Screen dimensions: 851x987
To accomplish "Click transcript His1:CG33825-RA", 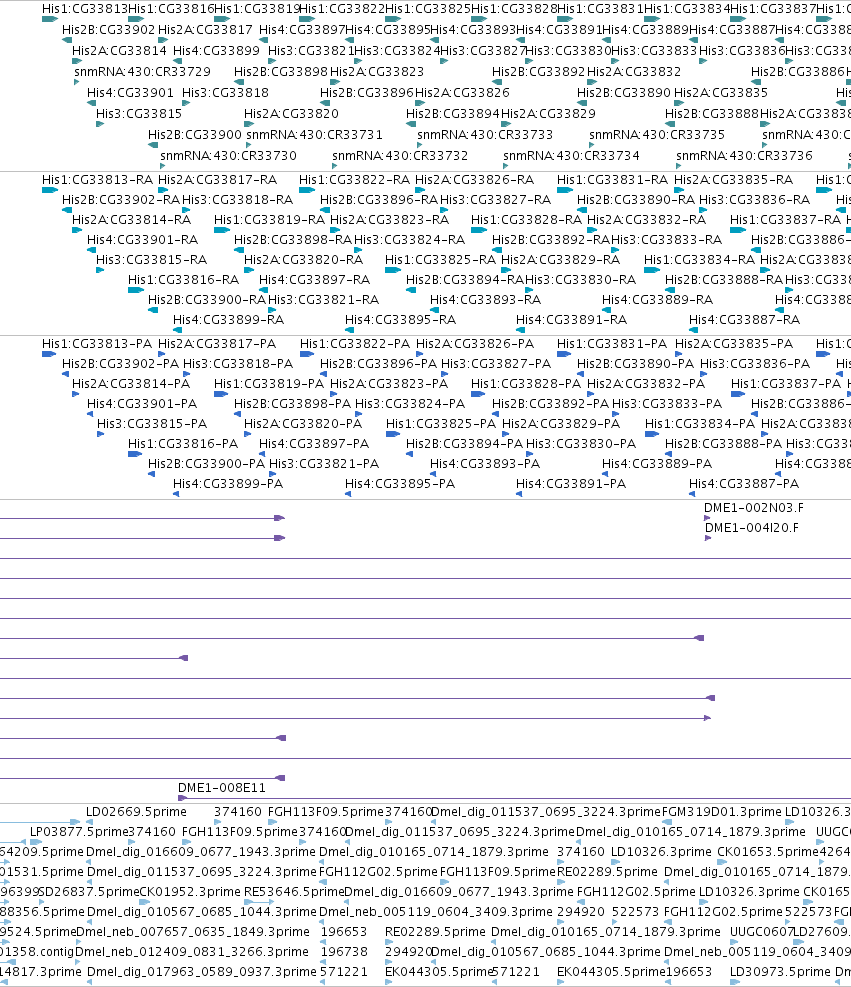I will point(441,259).
